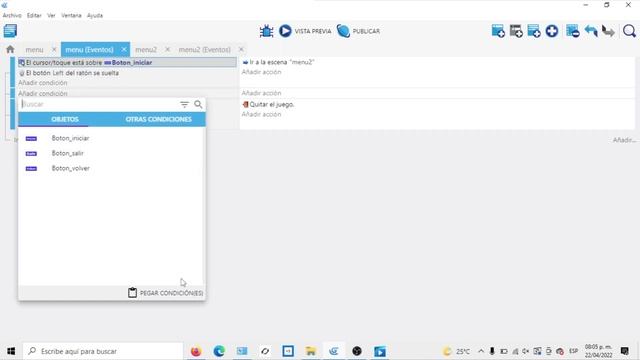The image size is (640, 360).
Task: Close the menu2 (Eventos) tab
Action: 241,49
